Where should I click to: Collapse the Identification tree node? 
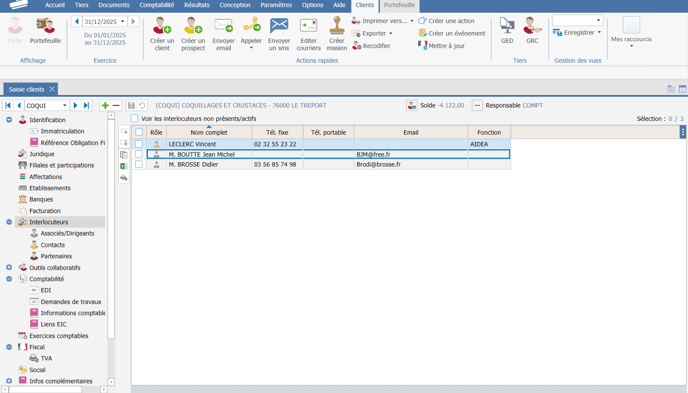(9, 120)
